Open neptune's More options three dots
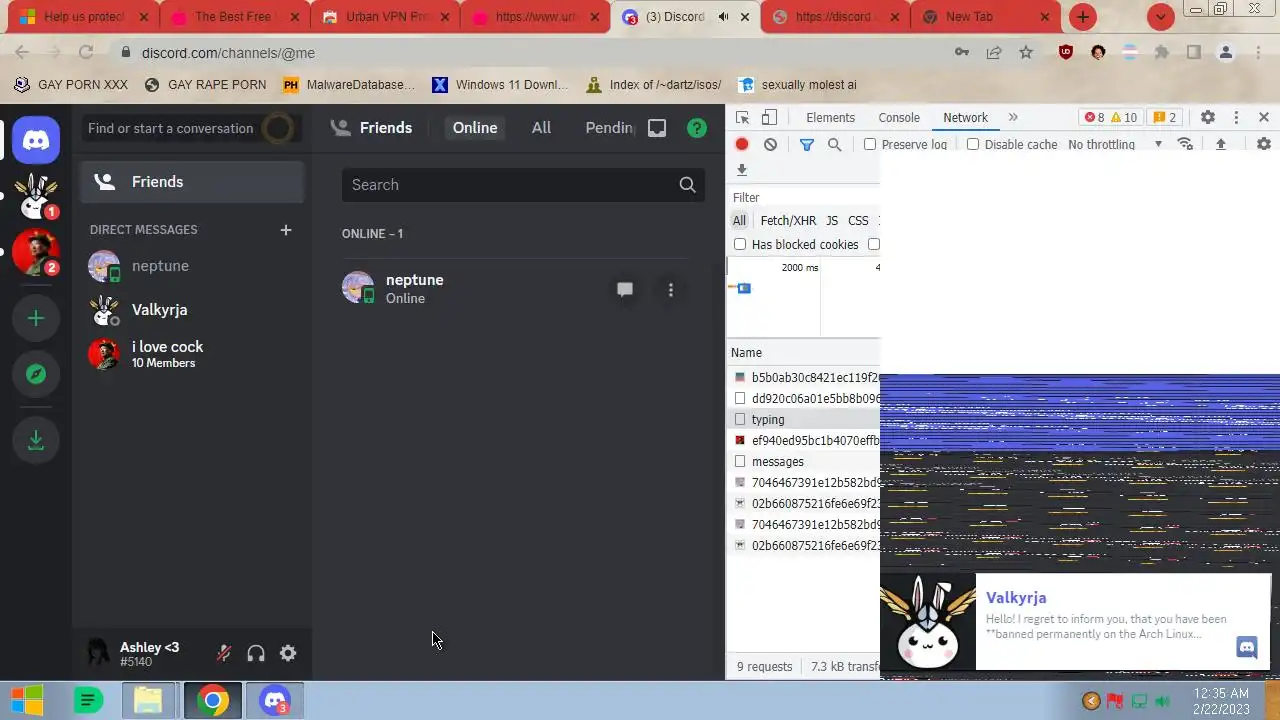 point(671,289)
